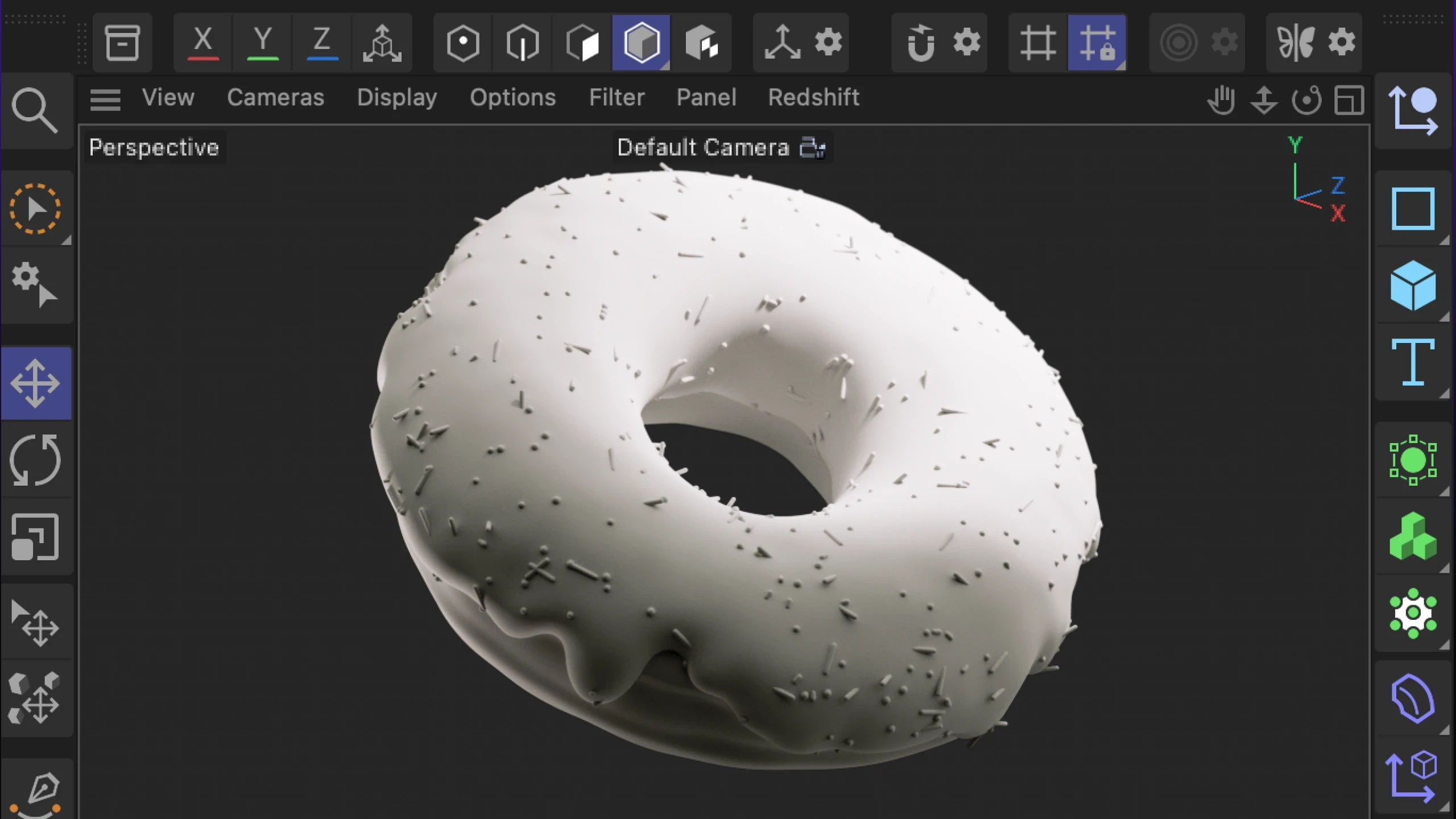Toggle Model mode cube button
The height and width of the screenshot is (819, 1456).
click(x=641, y=43)
